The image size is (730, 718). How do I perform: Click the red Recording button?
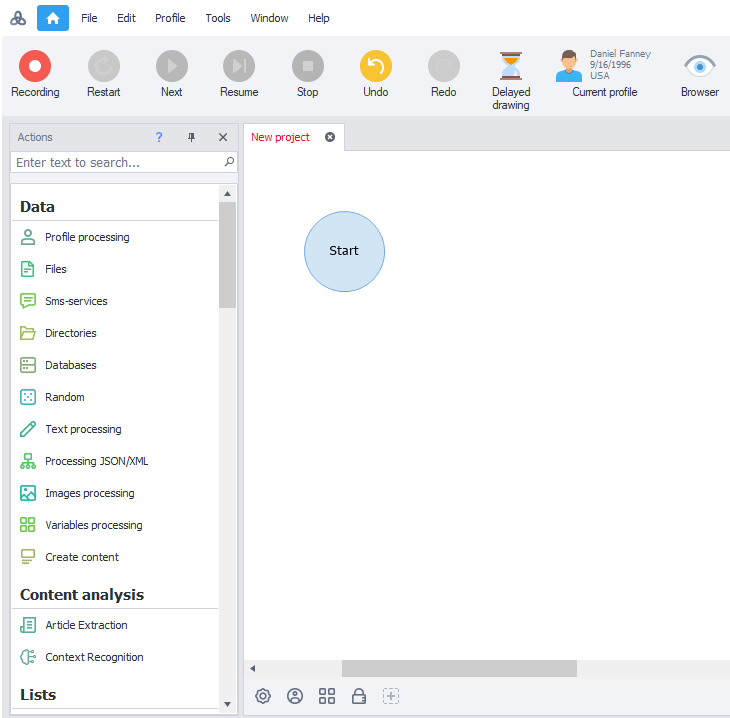point(35,67)
